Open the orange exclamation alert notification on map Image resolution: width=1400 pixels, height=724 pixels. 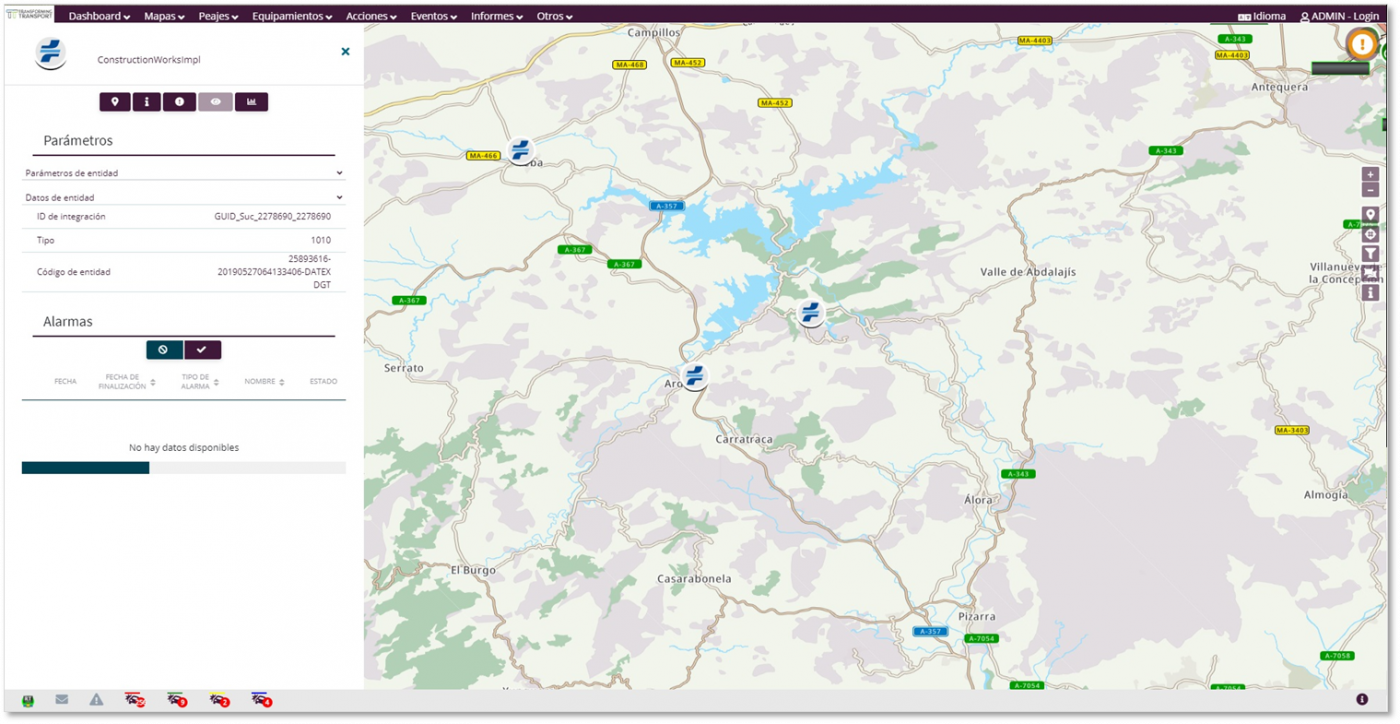coord(1361,44)
